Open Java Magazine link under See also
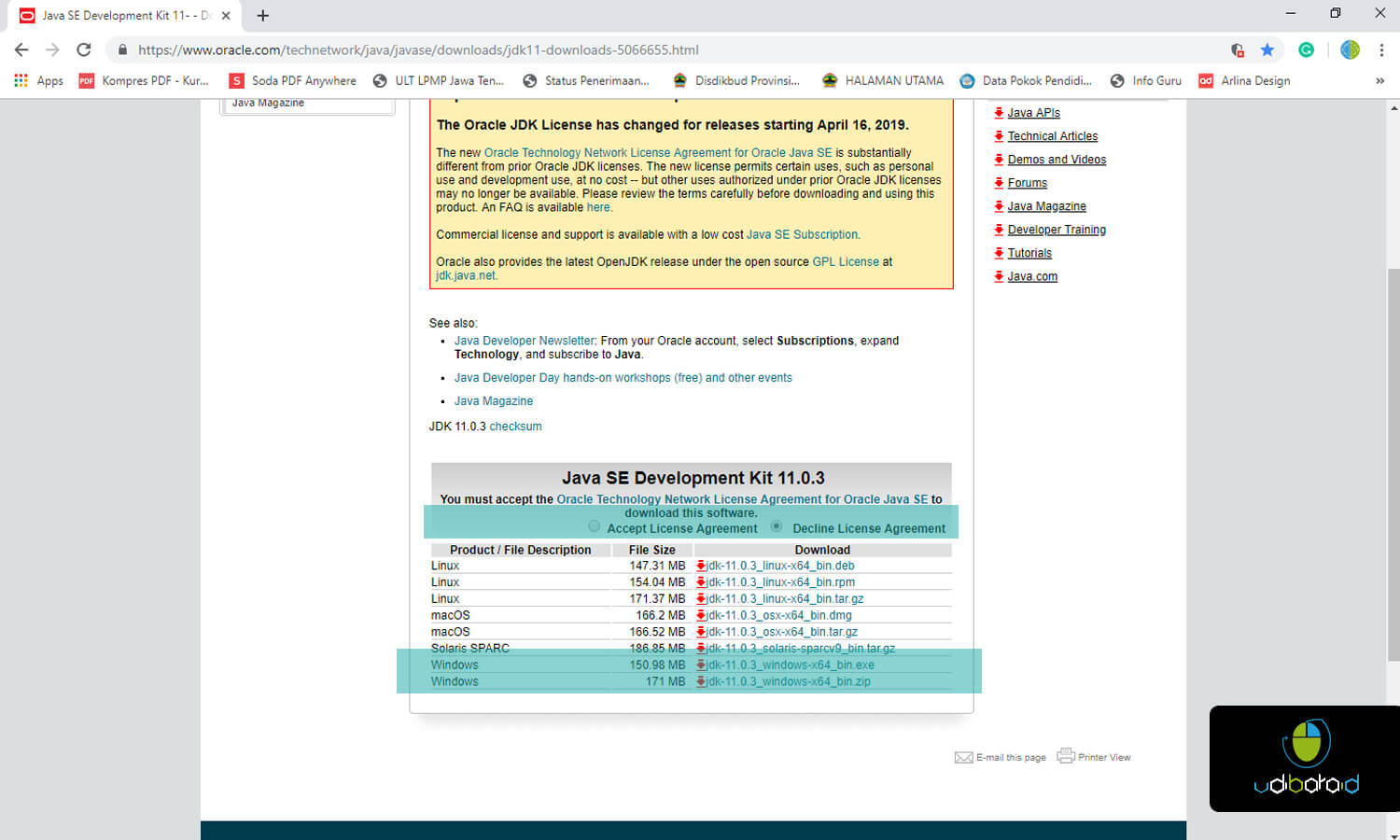 point(494,401)
